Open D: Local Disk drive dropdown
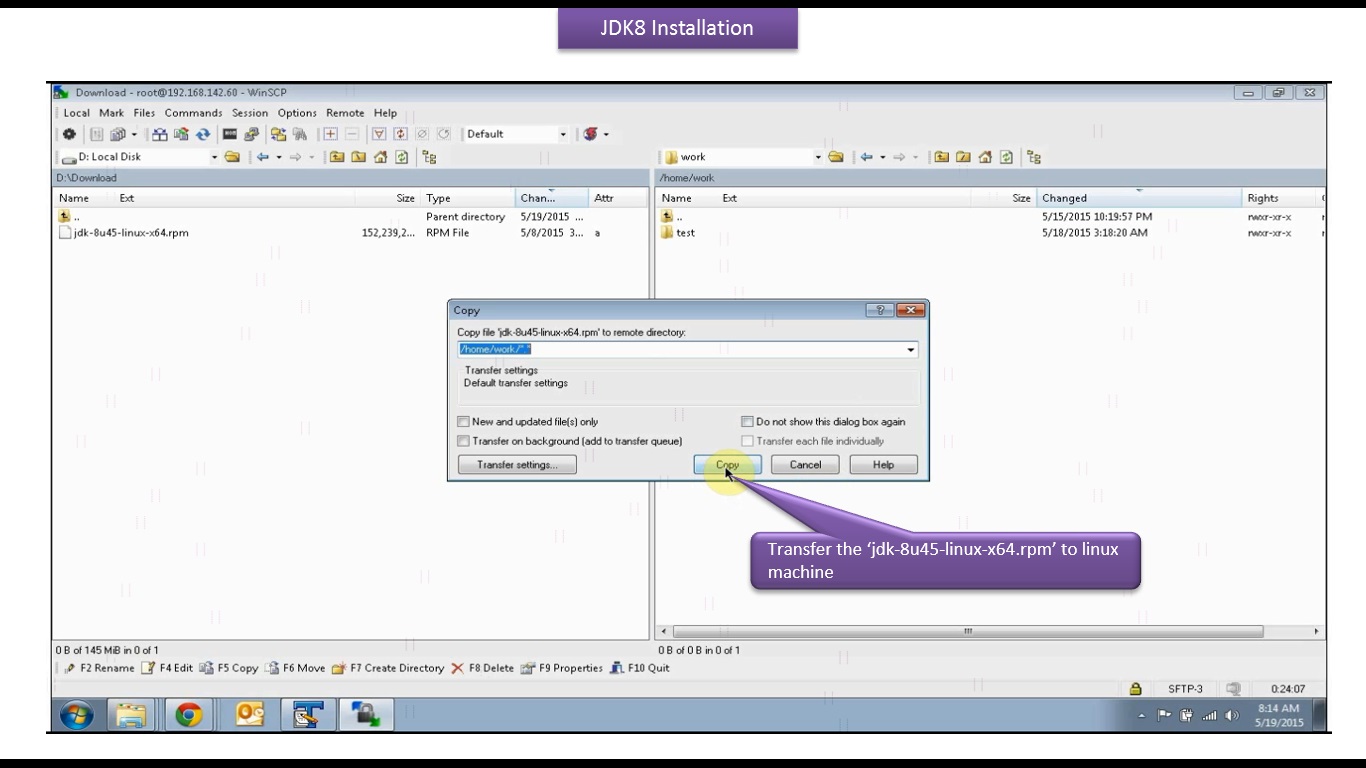 point(214,157)
